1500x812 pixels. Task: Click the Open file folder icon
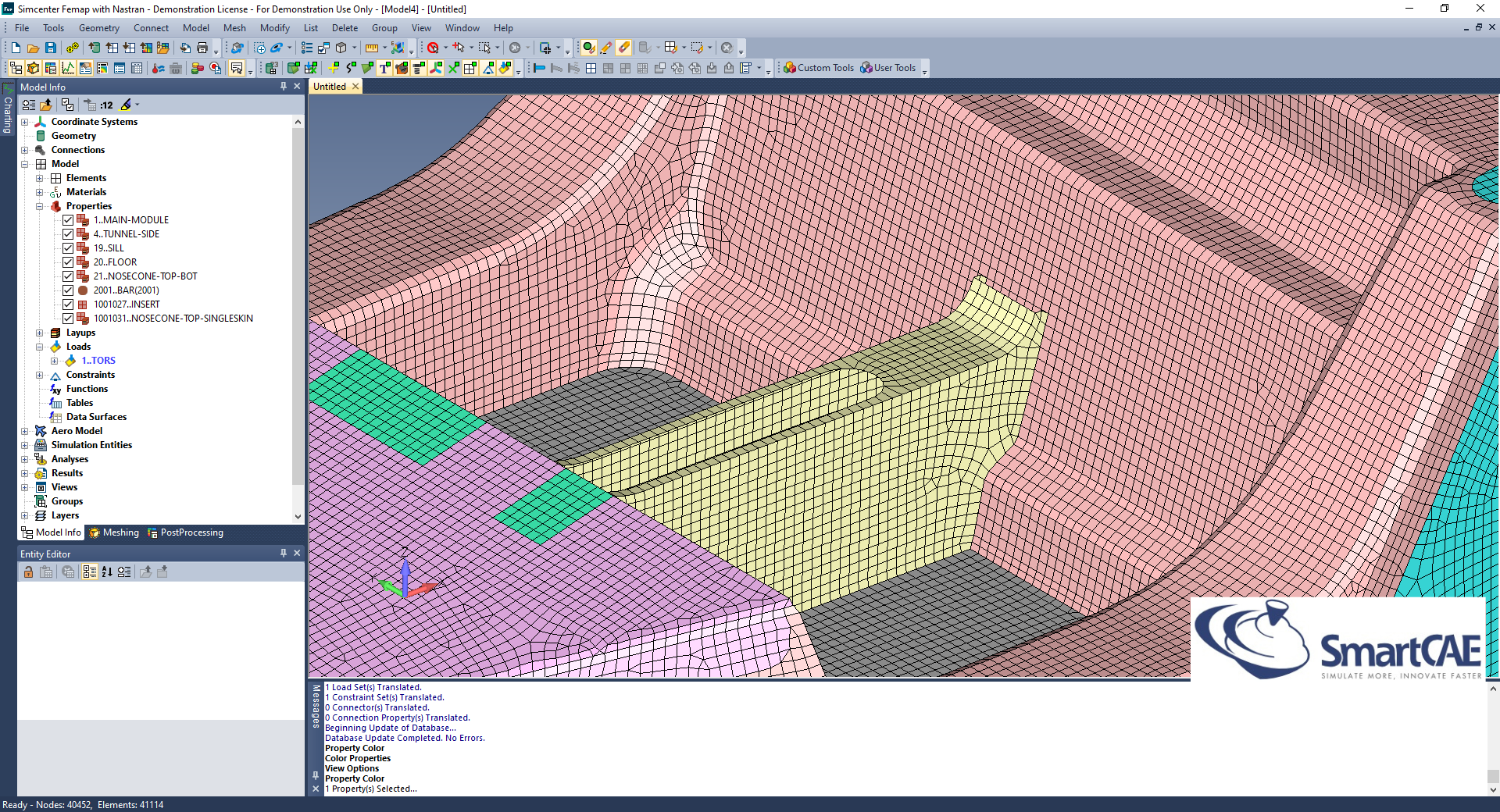coord(33,48)
